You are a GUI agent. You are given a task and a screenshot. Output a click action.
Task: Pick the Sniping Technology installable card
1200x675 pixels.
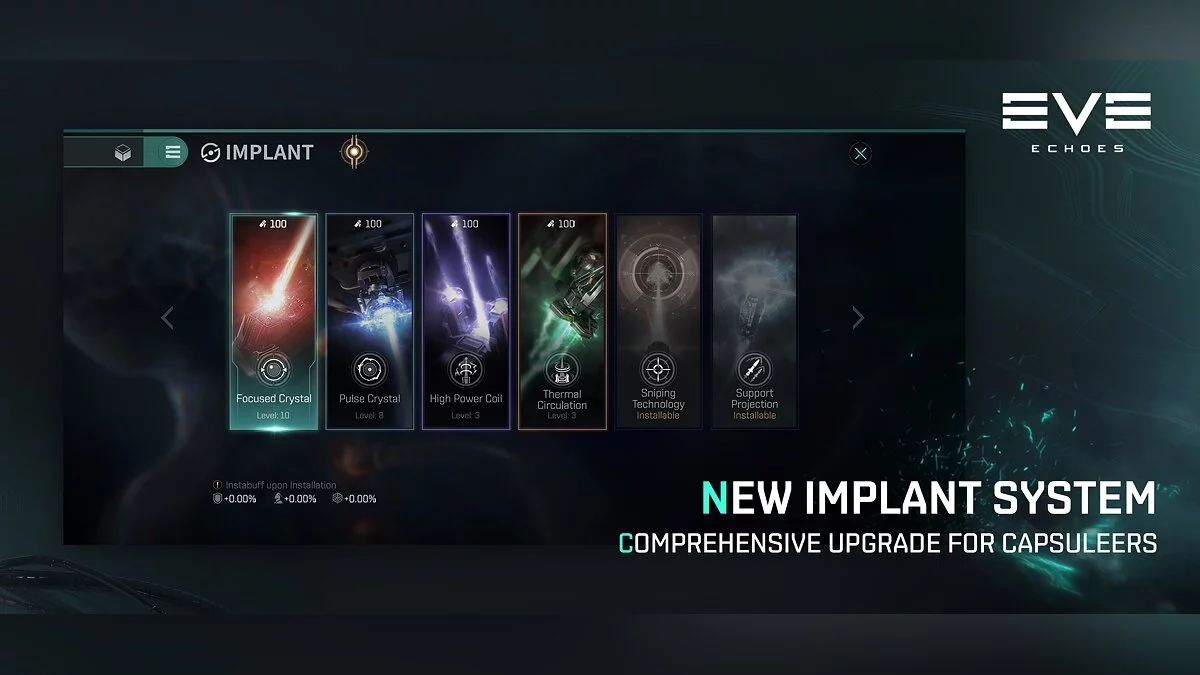[658, 321]
